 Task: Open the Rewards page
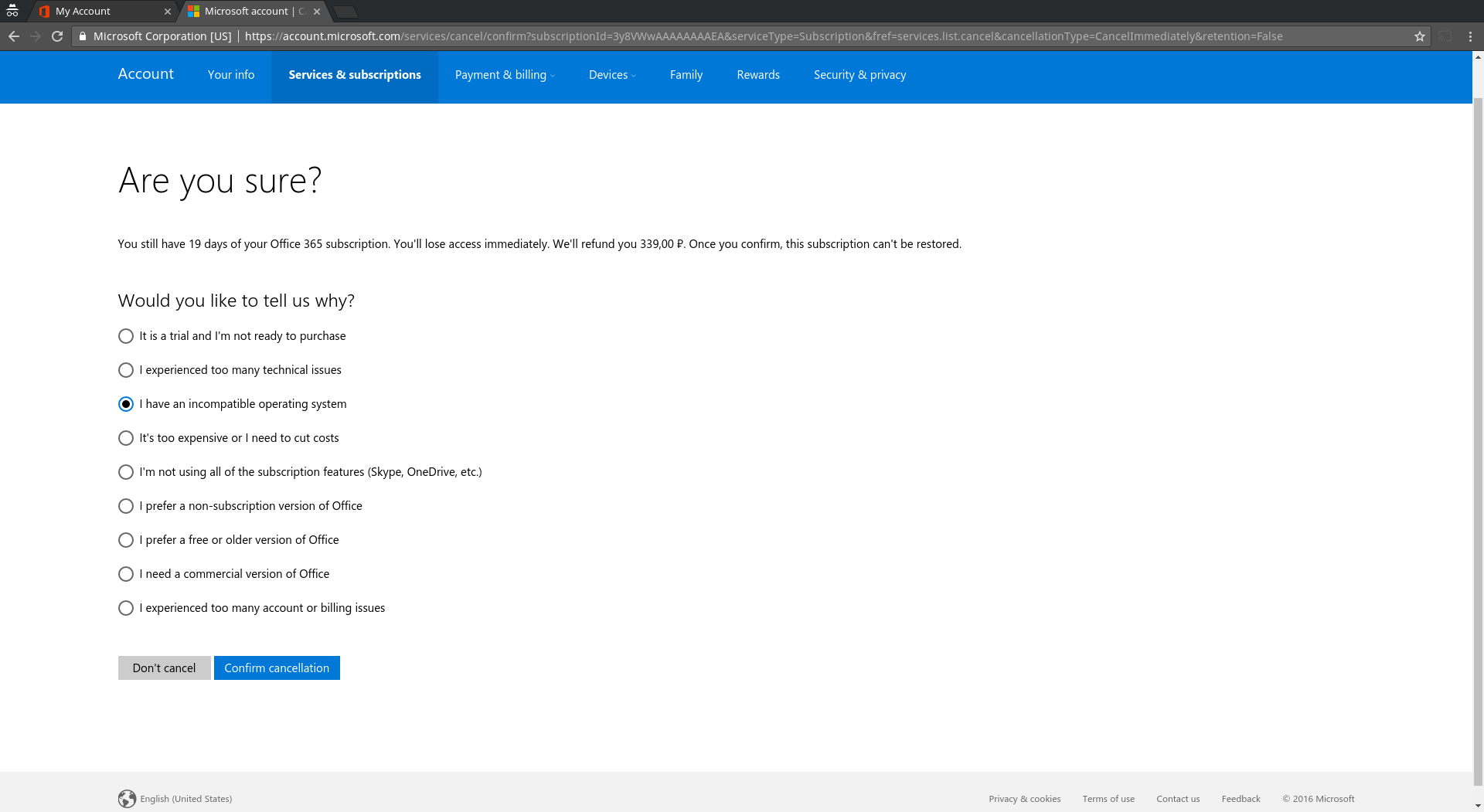(x=758, y=75)
